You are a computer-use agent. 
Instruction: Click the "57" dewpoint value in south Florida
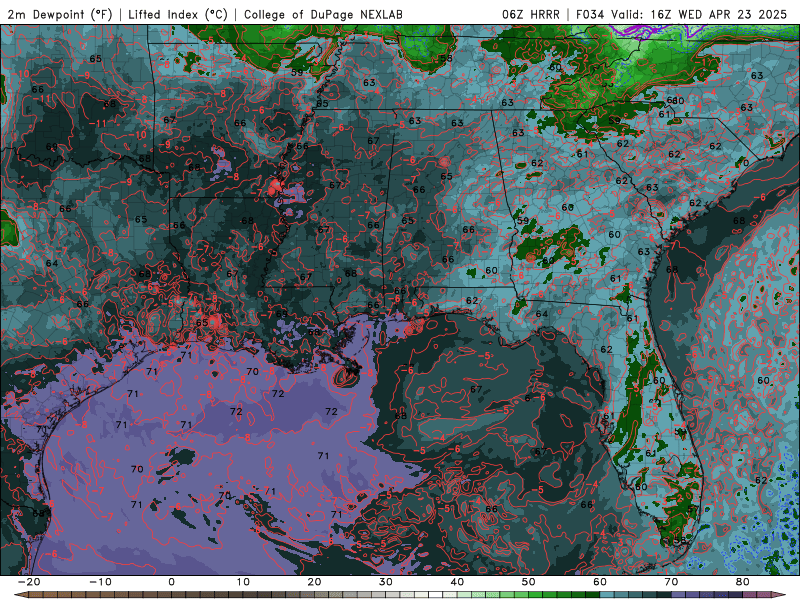coord(692,509)
